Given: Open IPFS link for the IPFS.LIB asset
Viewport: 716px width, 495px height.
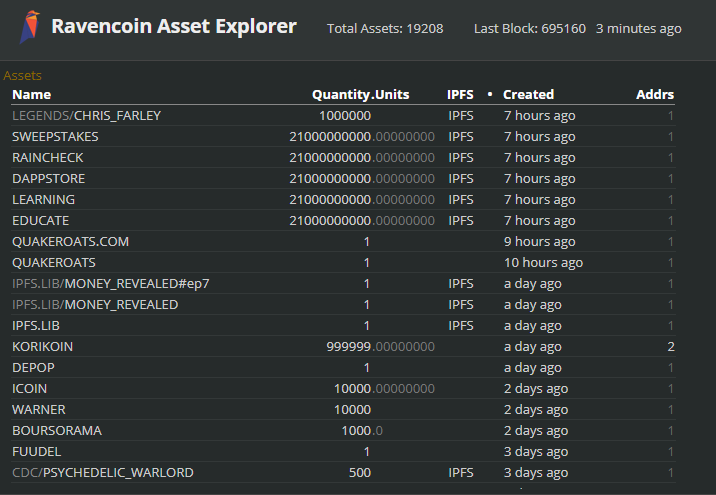Looking at the screenshot, I should (x=460, y=326).
